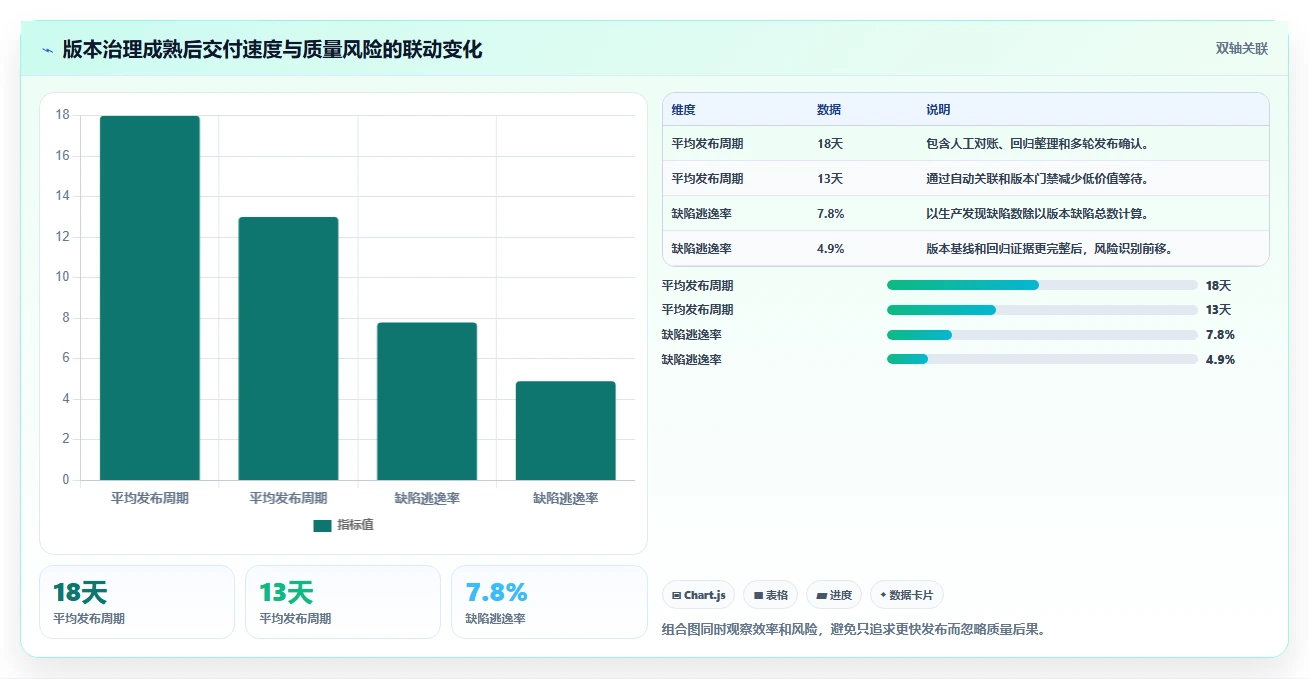Screen dimensions: 1309x679
Task: Click the chart bar reaching 7.8
Action: tap(427, 401)
